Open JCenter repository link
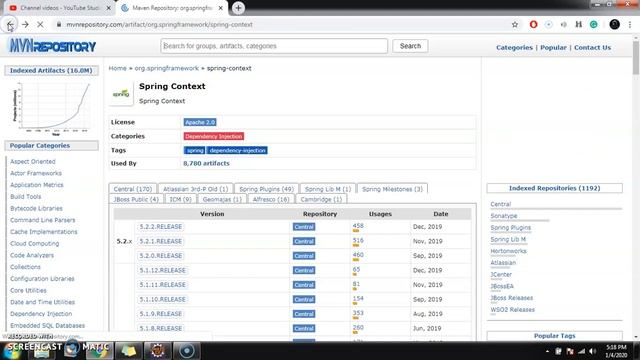Image resolution: width=640 pixels, height=360 pixels. [x=501, y=275]
